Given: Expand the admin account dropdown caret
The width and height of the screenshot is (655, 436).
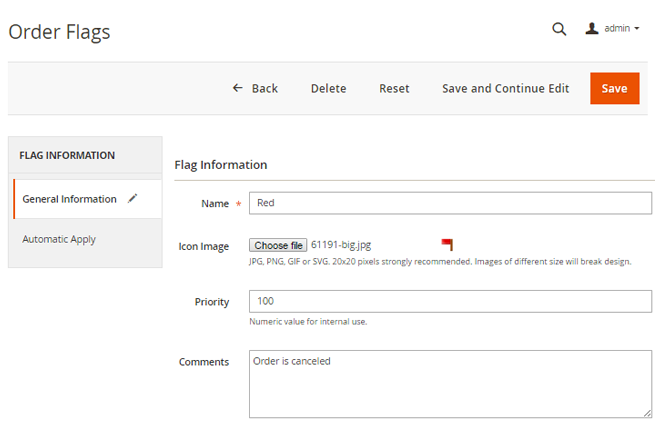Looking at the screenshot, I should click(x=637, y=29).
